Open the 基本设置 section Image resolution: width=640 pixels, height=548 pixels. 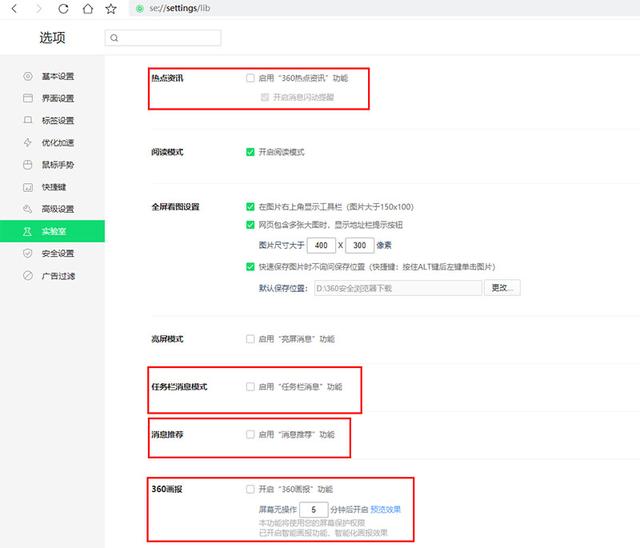coord(52,76)
